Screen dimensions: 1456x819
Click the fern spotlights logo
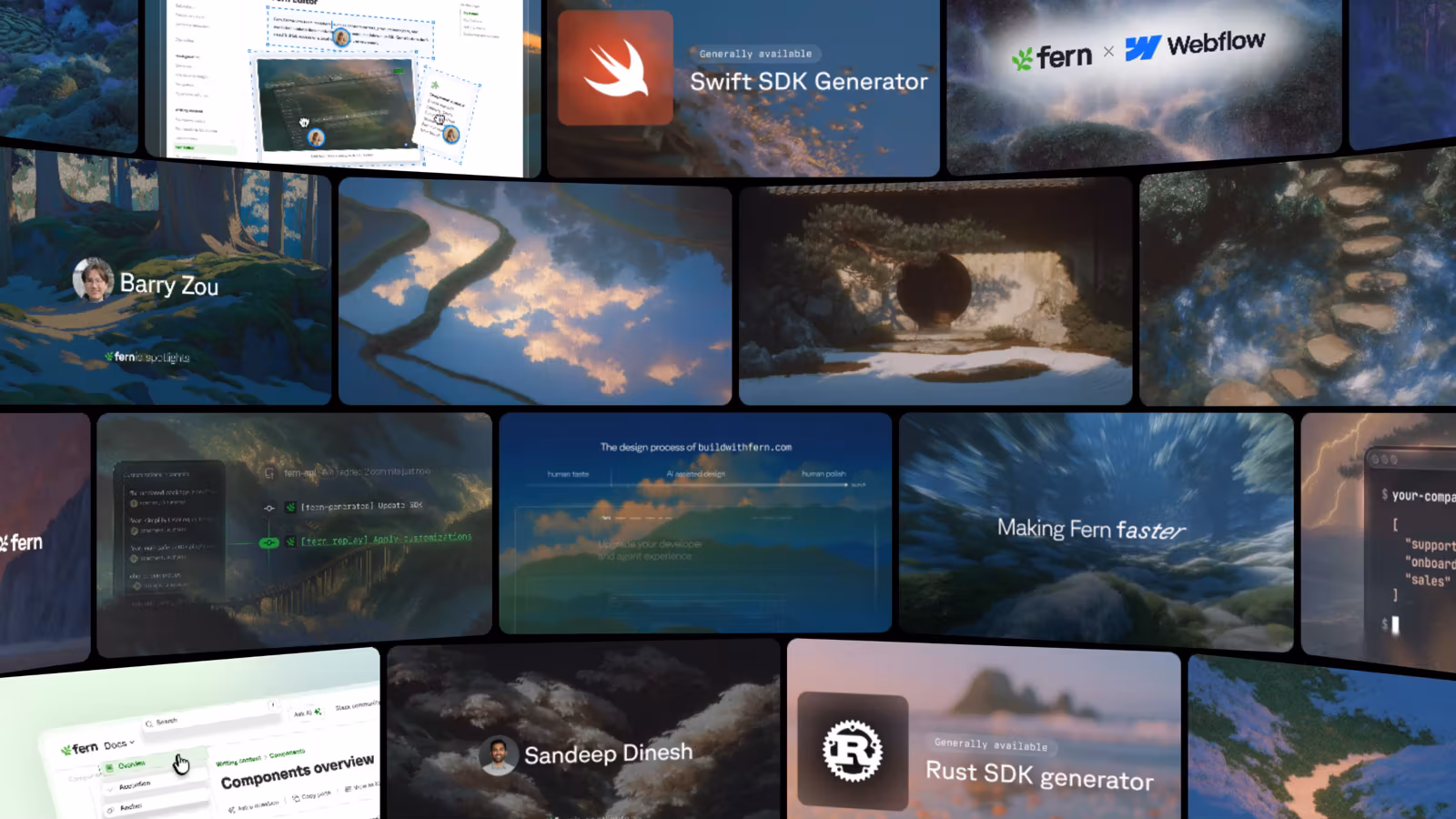[x=147, y=357]
